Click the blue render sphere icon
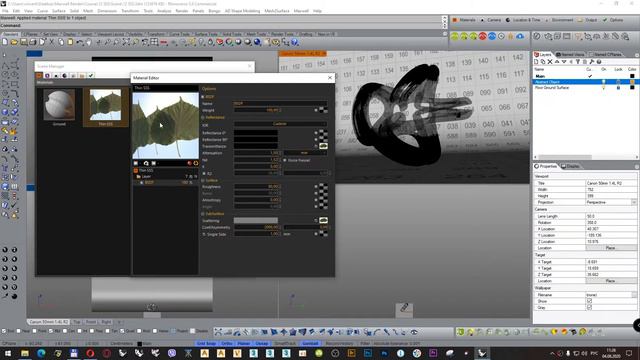 click(x=257, y=42)
